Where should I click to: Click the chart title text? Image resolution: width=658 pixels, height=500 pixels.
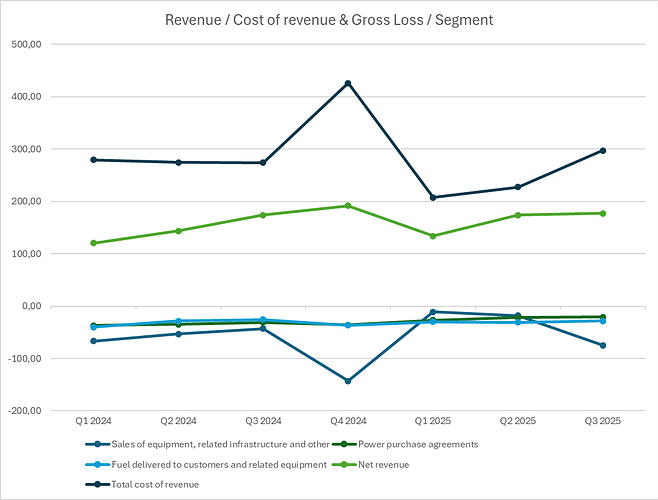(x=329, y=20)
